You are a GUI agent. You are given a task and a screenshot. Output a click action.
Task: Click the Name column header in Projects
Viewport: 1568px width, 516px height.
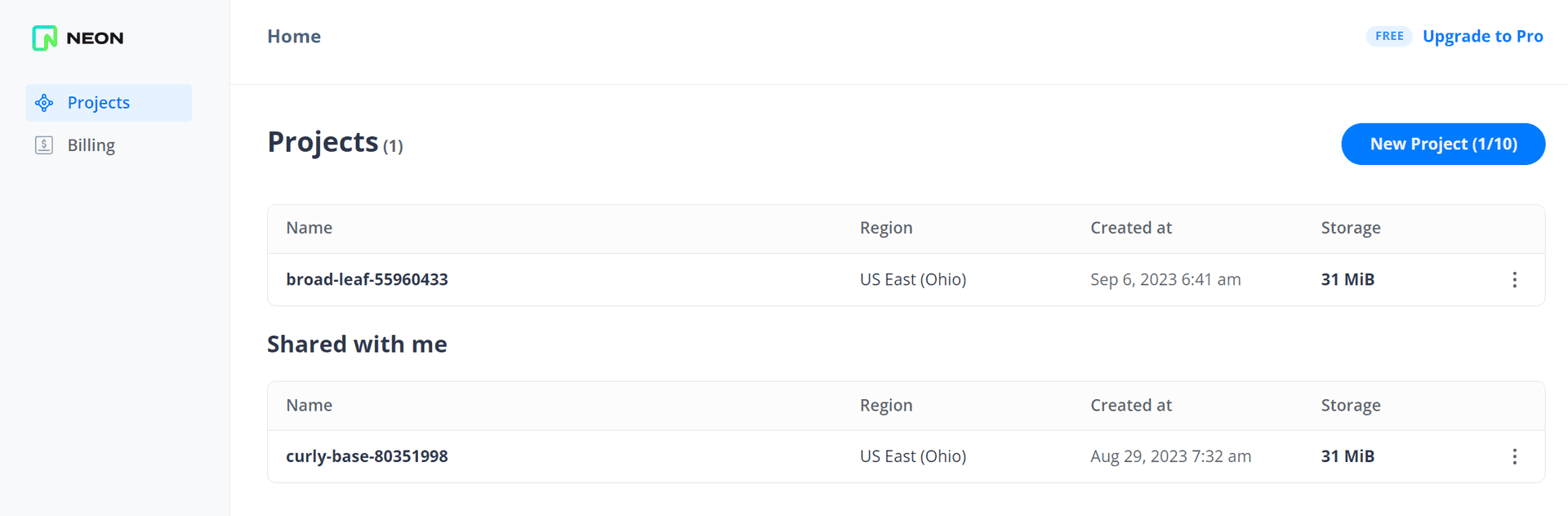(x=309, y=228)
